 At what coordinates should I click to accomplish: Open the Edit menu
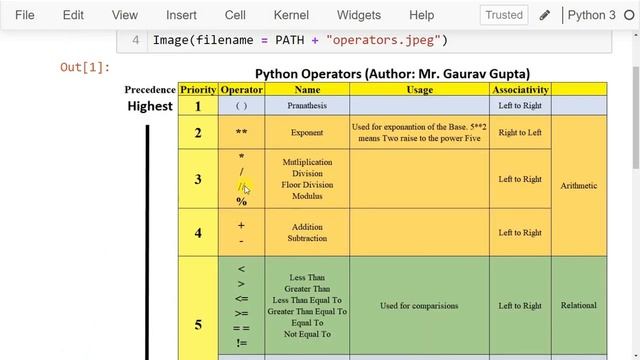tap(73, 15)
